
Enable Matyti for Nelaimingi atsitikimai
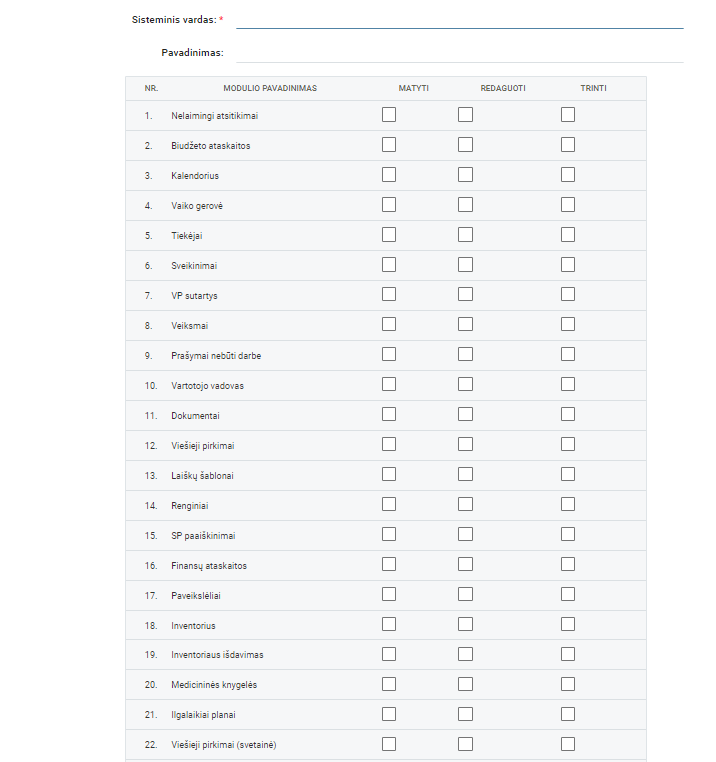[389, 115]
